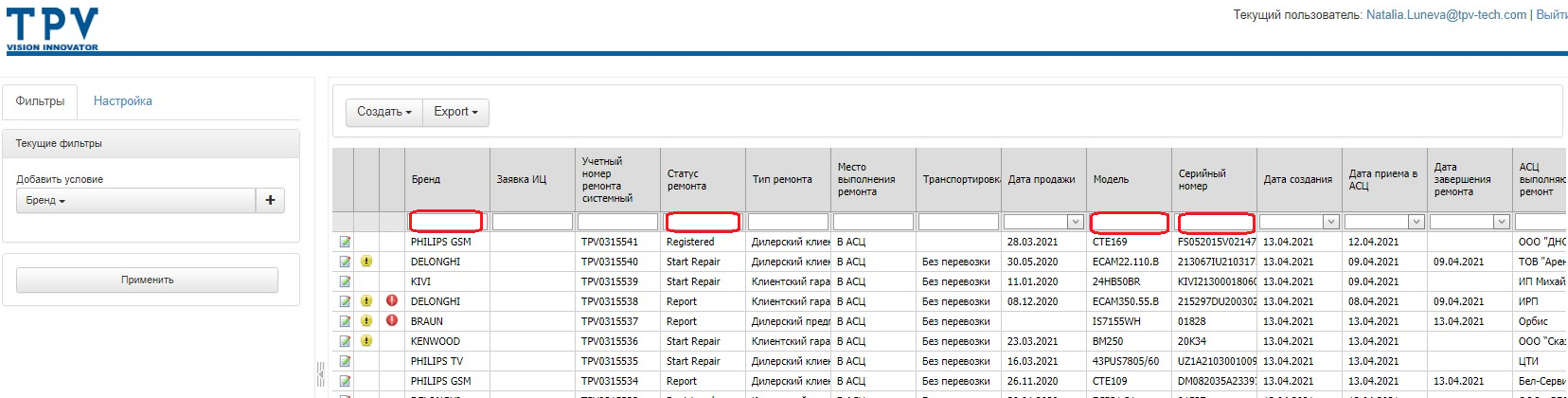The width and height of the screenshot is (1568, 398).
Task: Focus the Место выполнения ремонта filter field
Action: tap(873, 222)
